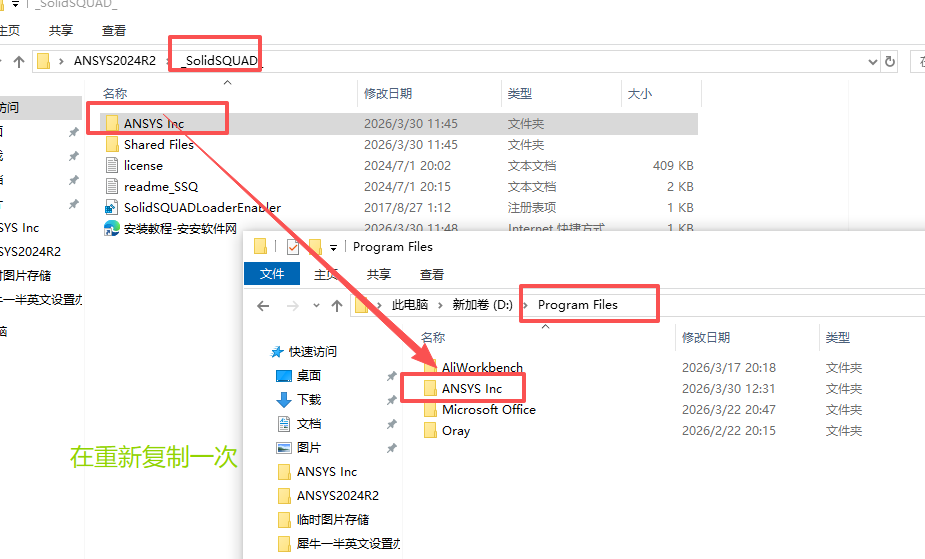Open 文档 in the Program Files sidebar
Screen dimensions: 925x559
[x=299, y=424]
